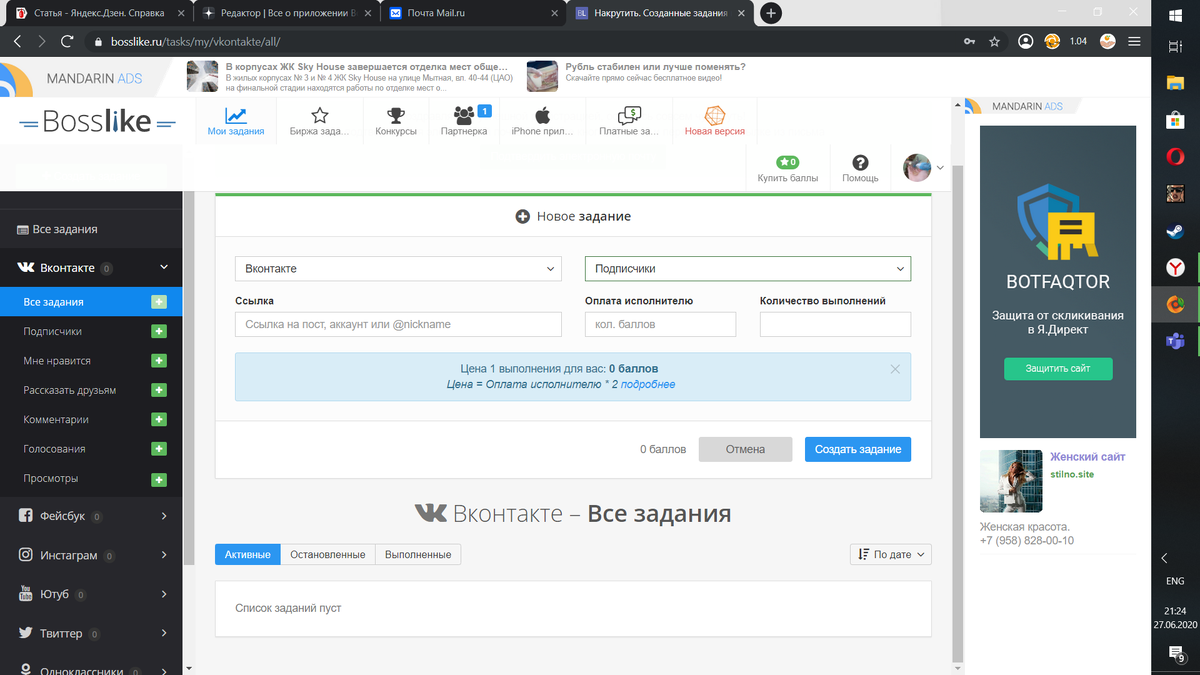Open iPhone приложение apple icon
Viewport: 1200px width, 675px height.
pyautogui.click(x=542, y=115)
